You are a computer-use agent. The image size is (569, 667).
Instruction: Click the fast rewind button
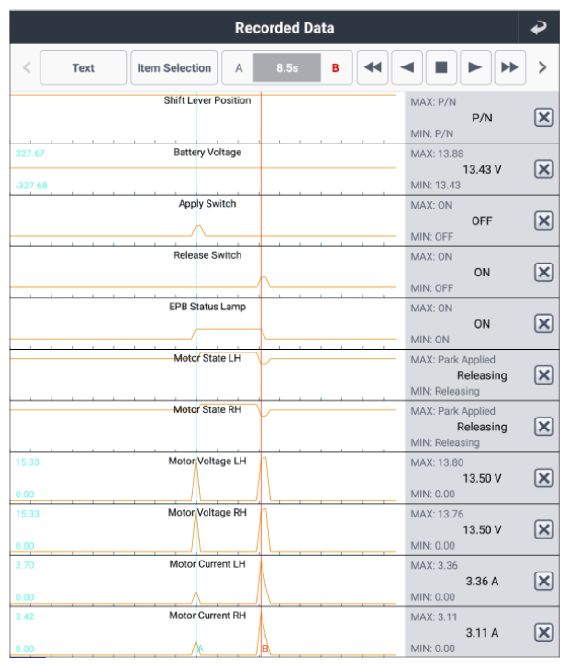(373, 68)
